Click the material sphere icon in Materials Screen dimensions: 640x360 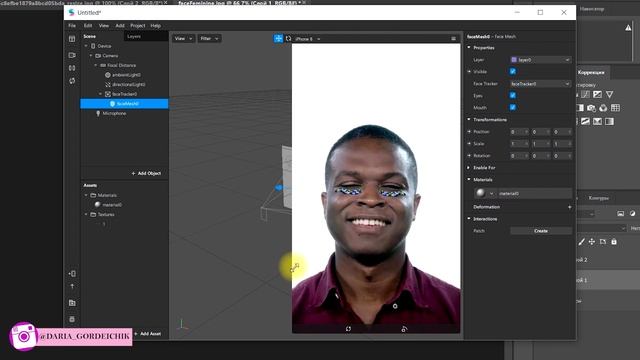(x=480, y=193)
